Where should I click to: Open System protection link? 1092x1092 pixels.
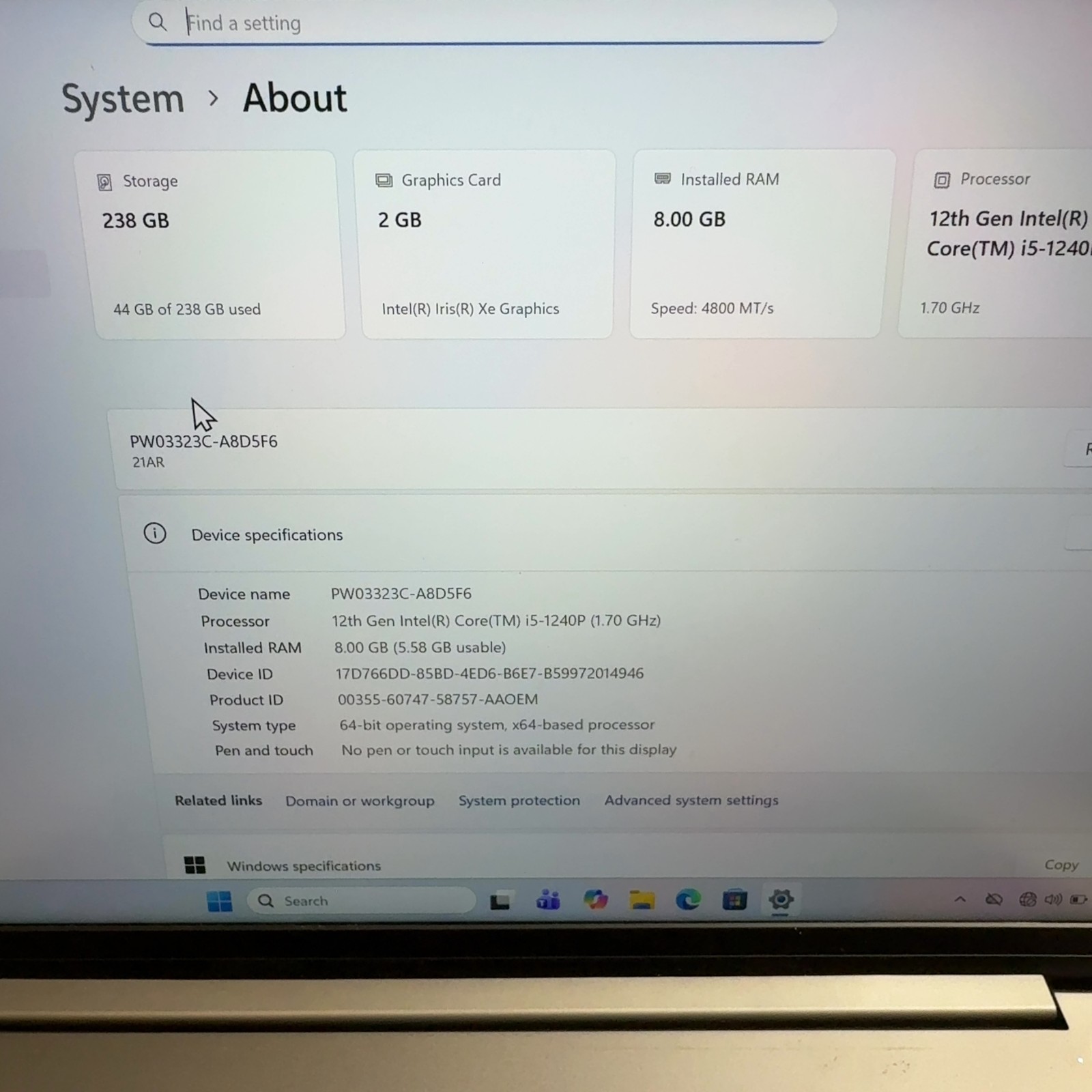click(519, 801)
